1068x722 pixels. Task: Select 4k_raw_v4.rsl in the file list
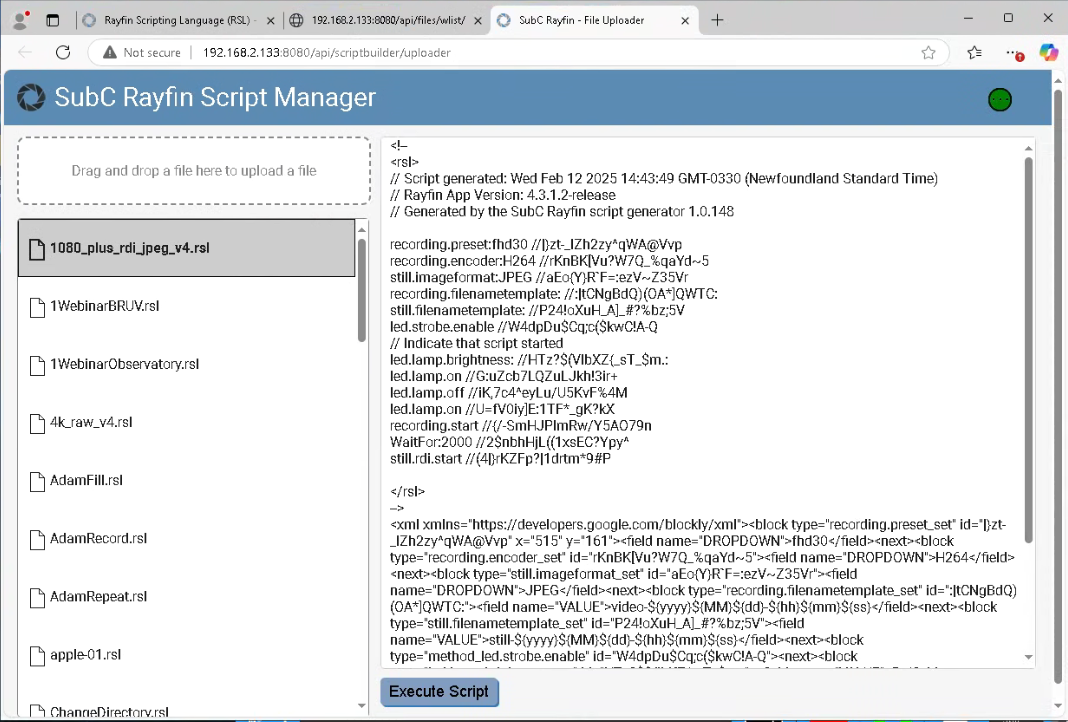(x=91, y=422)
